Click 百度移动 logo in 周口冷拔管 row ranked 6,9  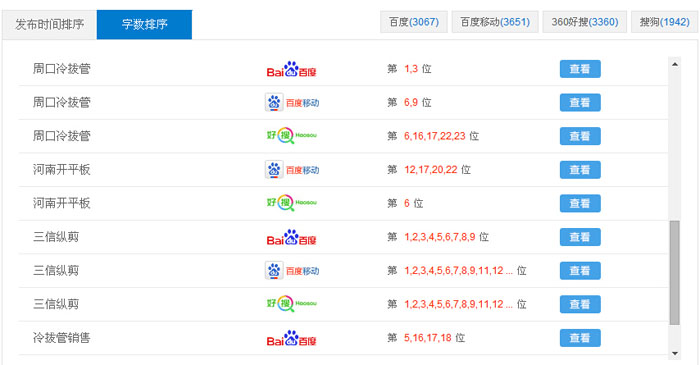pyautogui.click(x=292, y=103)
